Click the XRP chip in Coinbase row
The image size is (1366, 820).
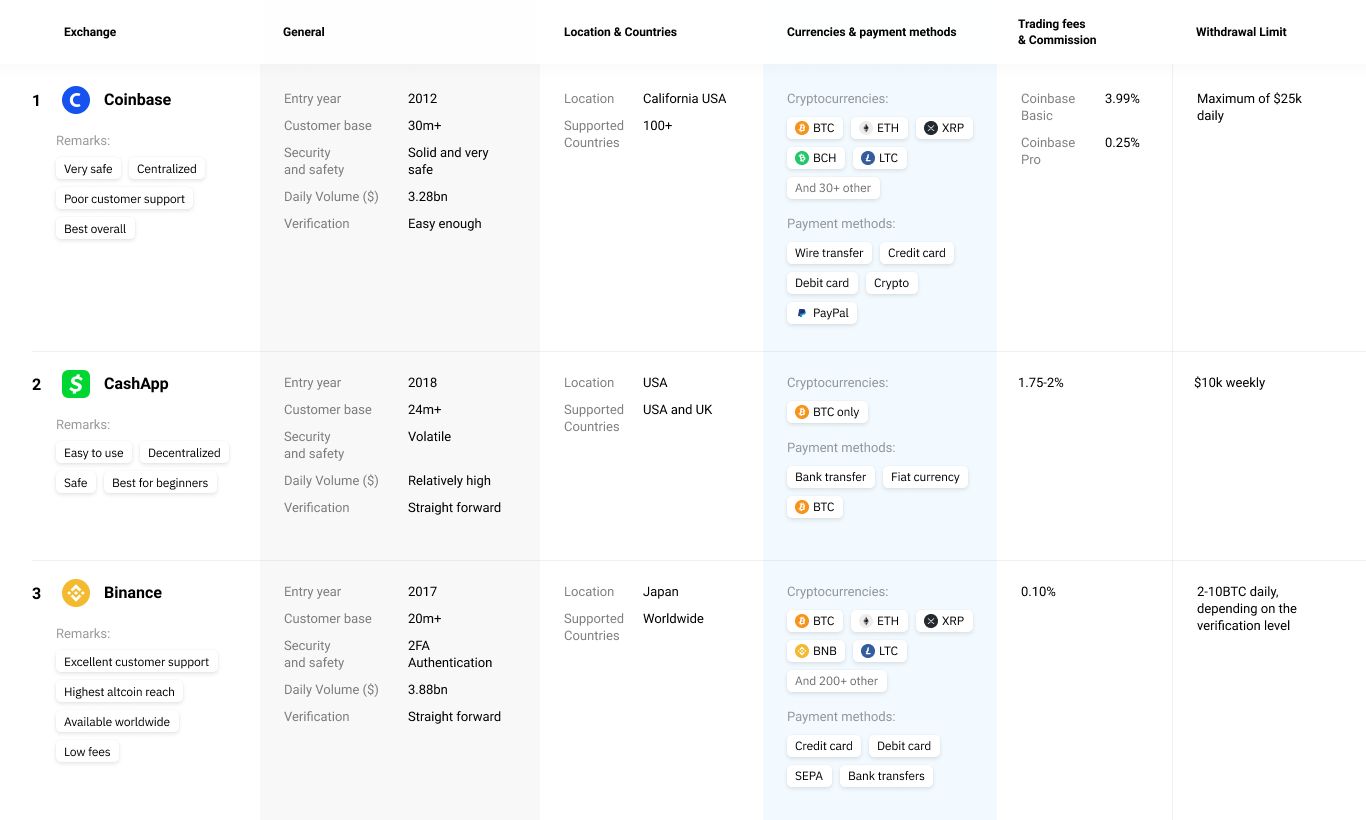coord(944,128)
